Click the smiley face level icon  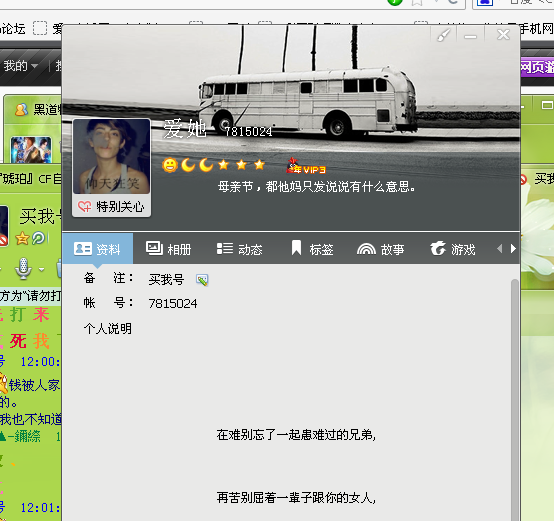170,165
